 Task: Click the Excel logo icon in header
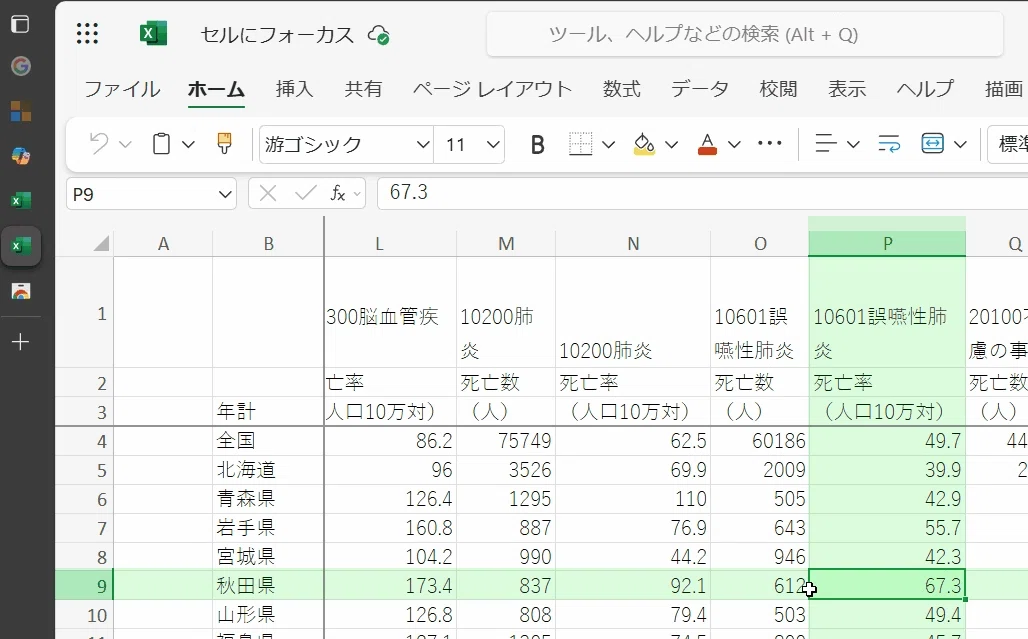click(x=153, y=33)
